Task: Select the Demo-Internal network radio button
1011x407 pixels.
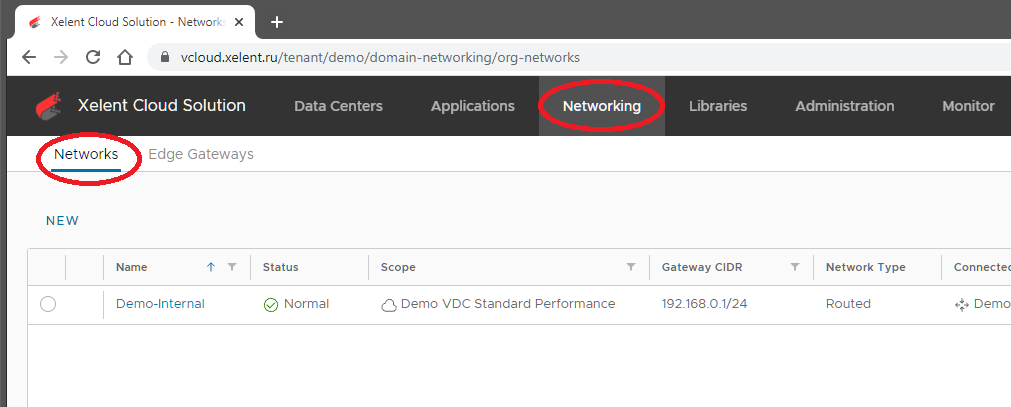Action: [48, 304]
